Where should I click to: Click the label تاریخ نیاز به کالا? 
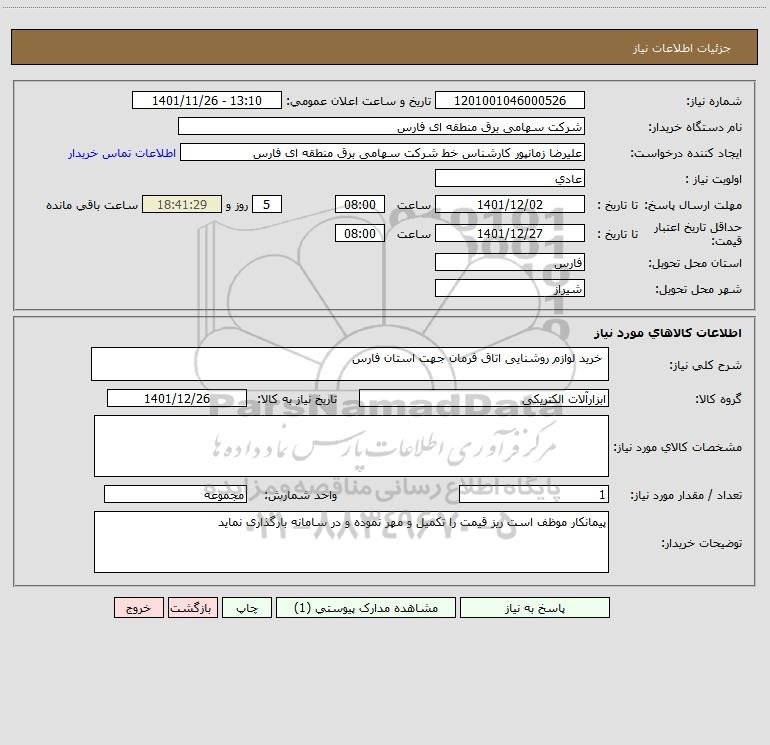[x=297, y=399]
